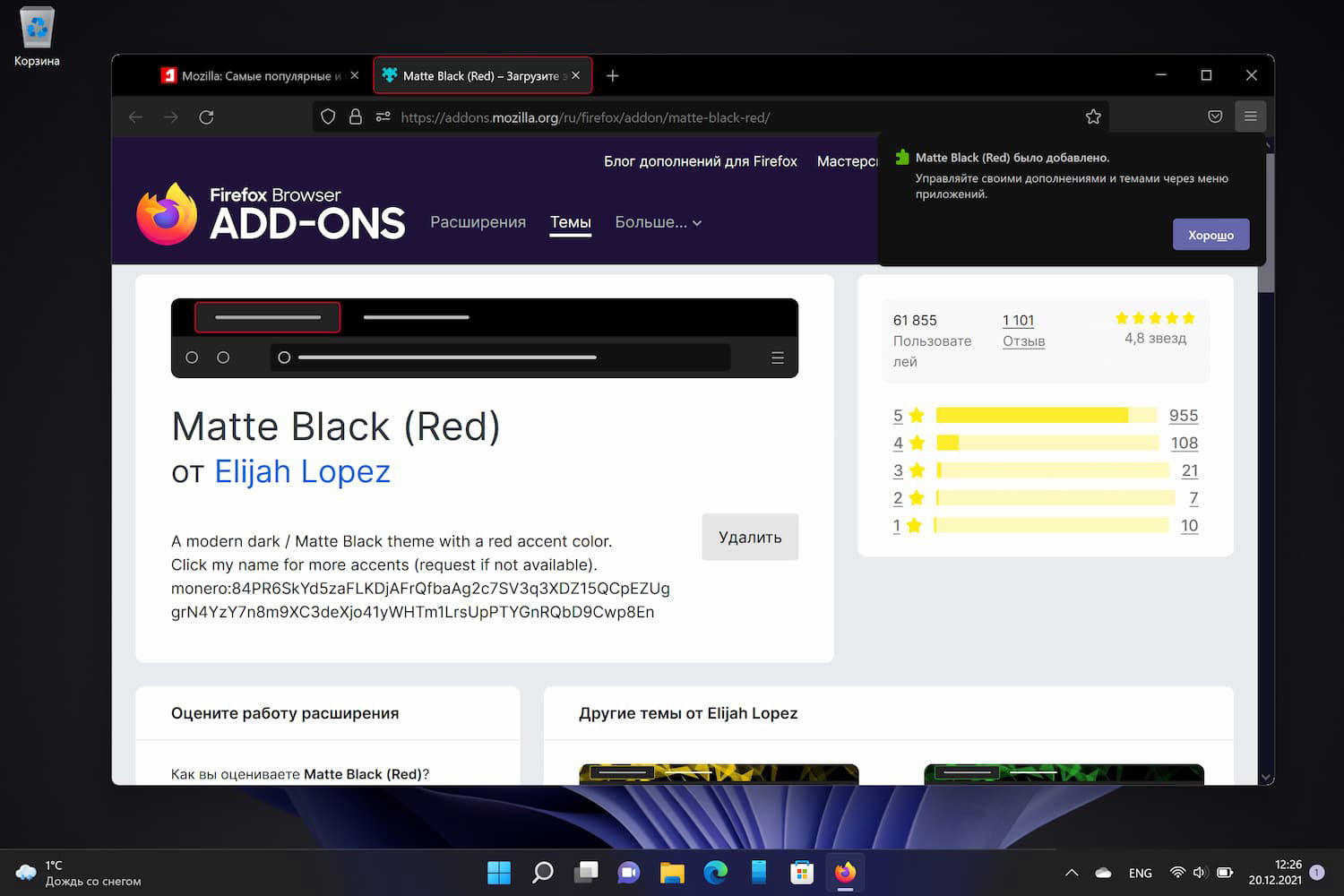Click the "Оцените работу расширения" heading
1344x896 pixels.
coord(285,713)
